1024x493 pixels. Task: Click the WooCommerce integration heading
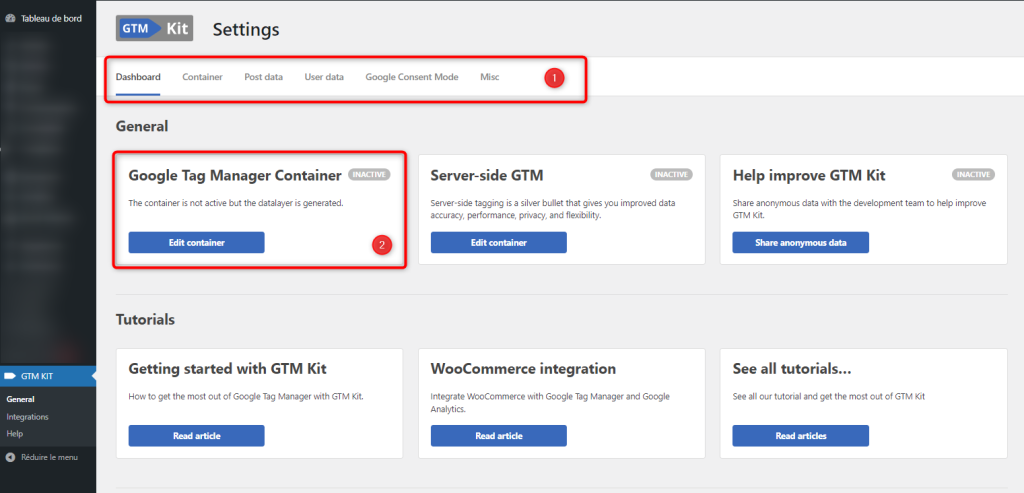523,369
